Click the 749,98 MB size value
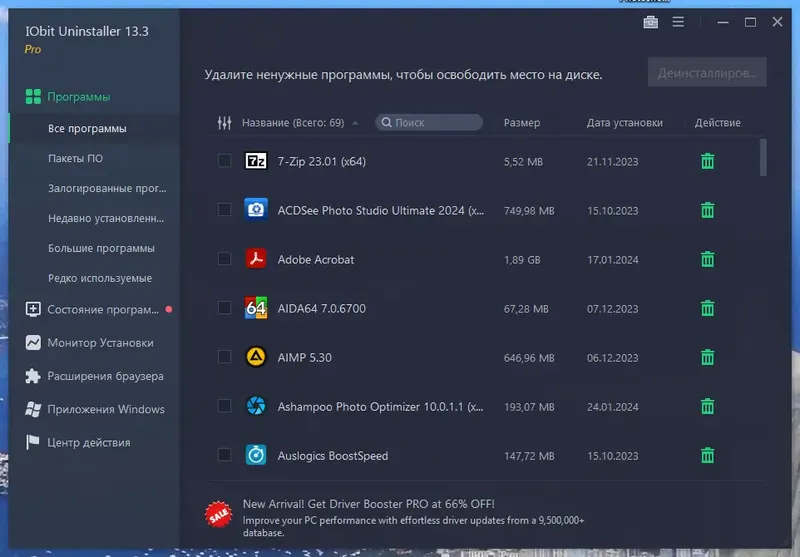800x557 pixels. tap(529, 211)
